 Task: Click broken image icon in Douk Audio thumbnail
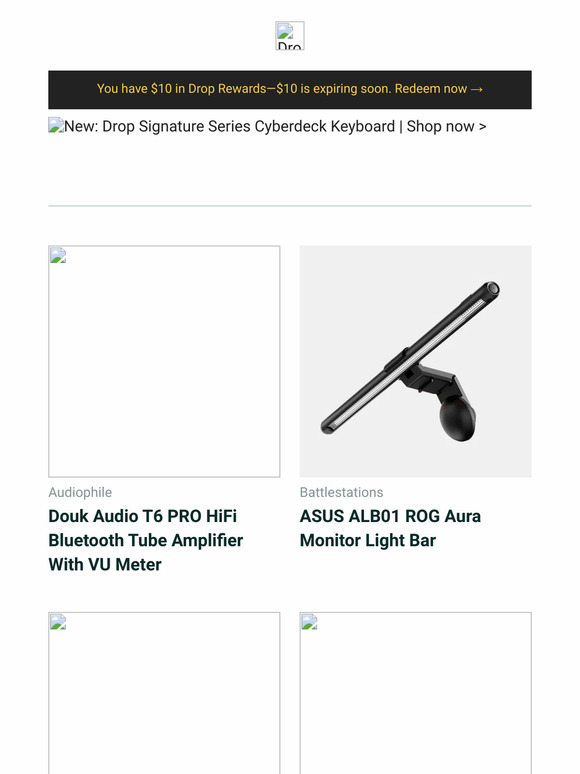click(x=58, y=255)
